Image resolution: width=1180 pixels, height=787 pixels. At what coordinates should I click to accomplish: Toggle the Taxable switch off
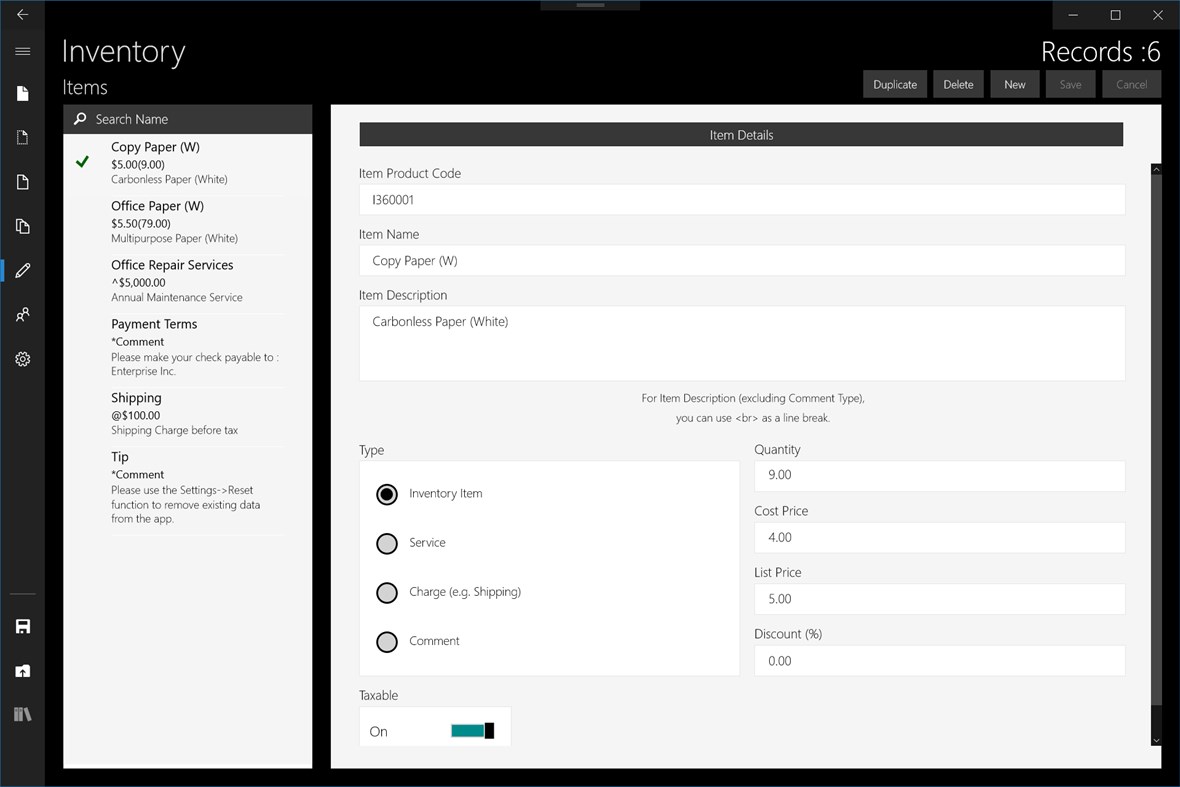pyautogui.click(x=470, y=730)
